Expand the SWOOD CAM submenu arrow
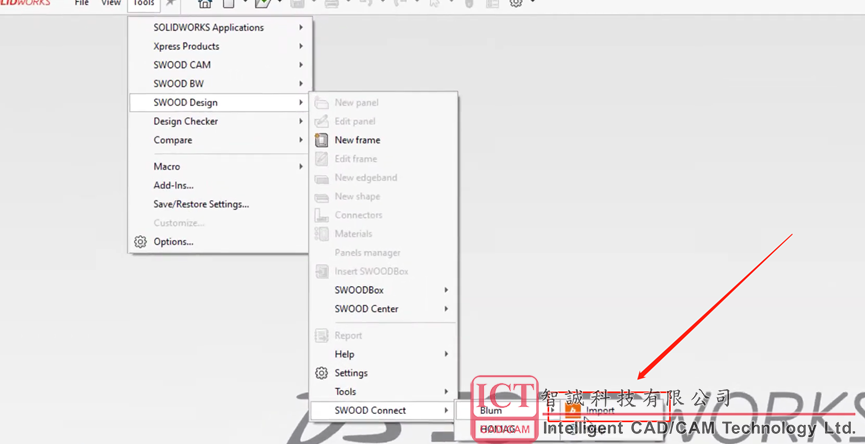The image size is (865, 444). click(x=301, y=65)
